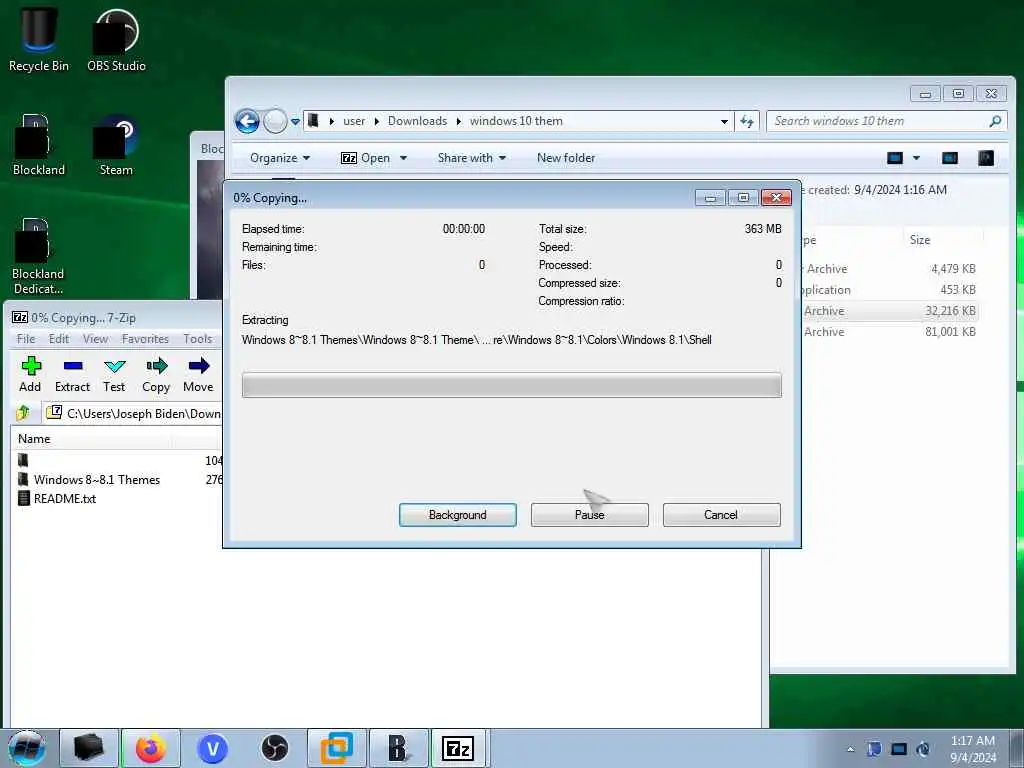
Task: Go back in Explorer window
Action: (247, 121)
